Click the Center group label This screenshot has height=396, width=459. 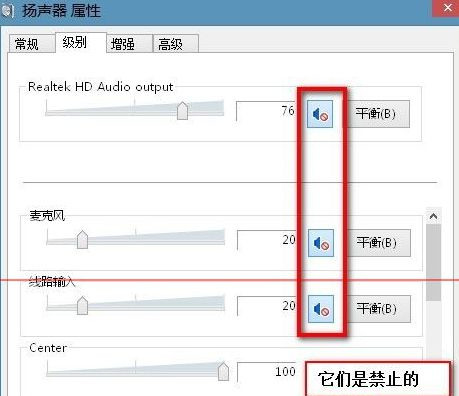coord(48,348)
